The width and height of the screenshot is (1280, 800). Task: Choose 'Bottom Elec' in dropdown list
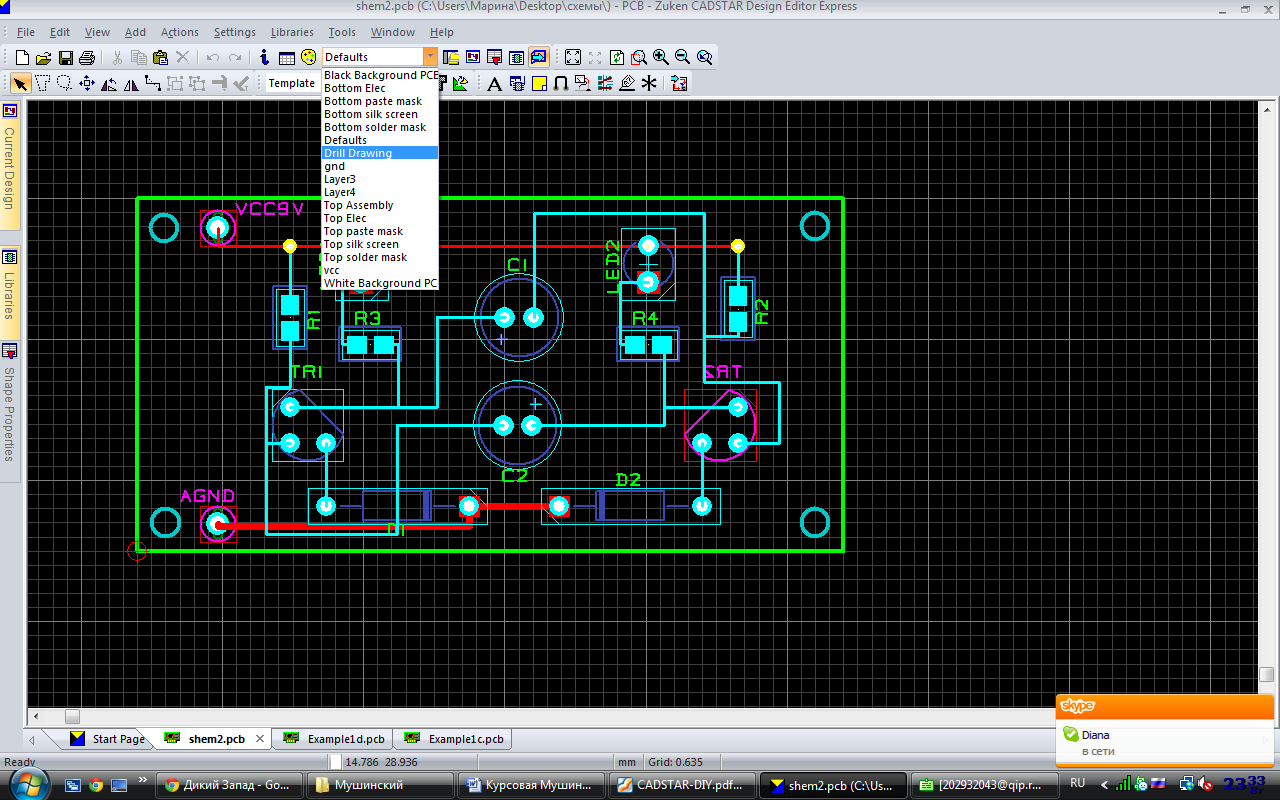(380, 88)
